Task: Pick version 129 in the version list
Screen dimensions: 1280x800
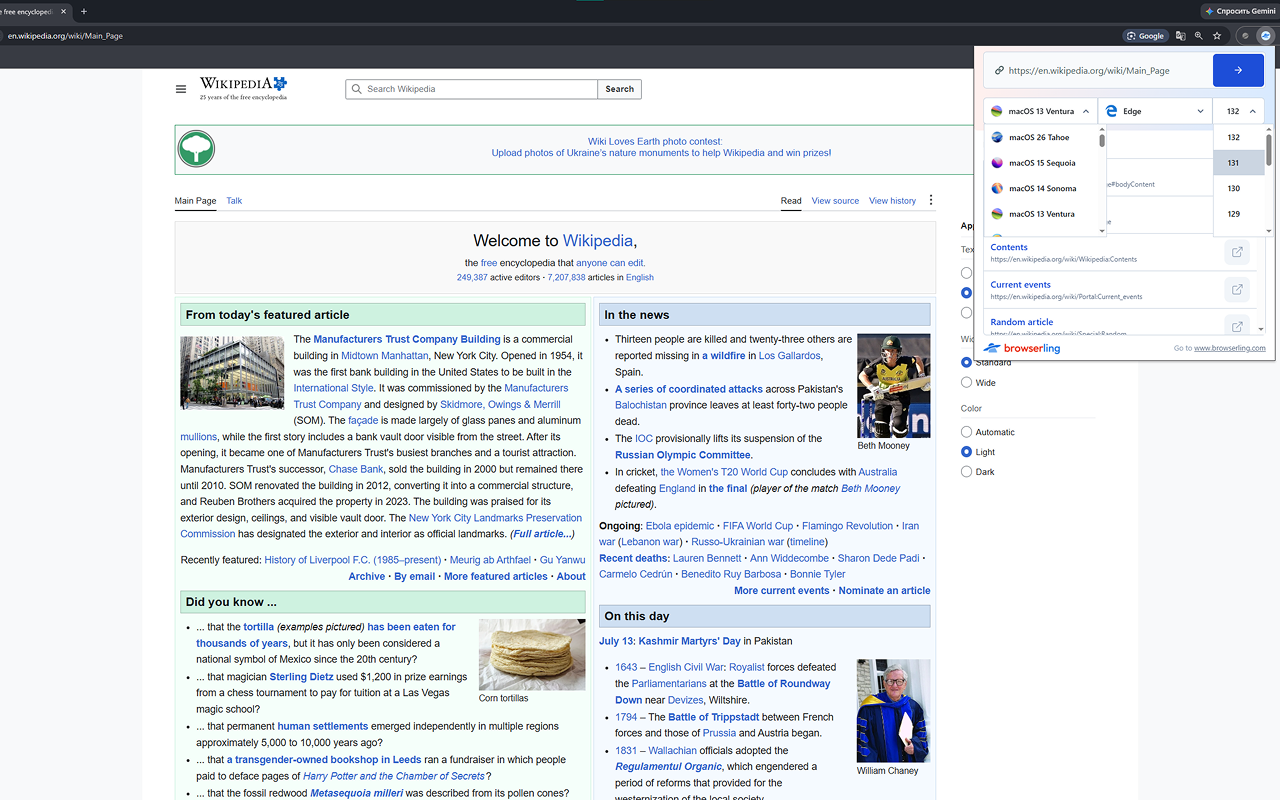Action: (x=1239, y=214)
